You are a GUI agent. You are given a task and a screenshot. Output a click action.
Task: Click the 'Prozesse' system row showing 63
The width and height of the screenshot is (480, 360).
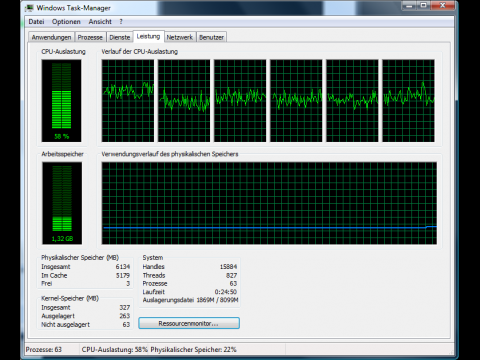point(190,284)
